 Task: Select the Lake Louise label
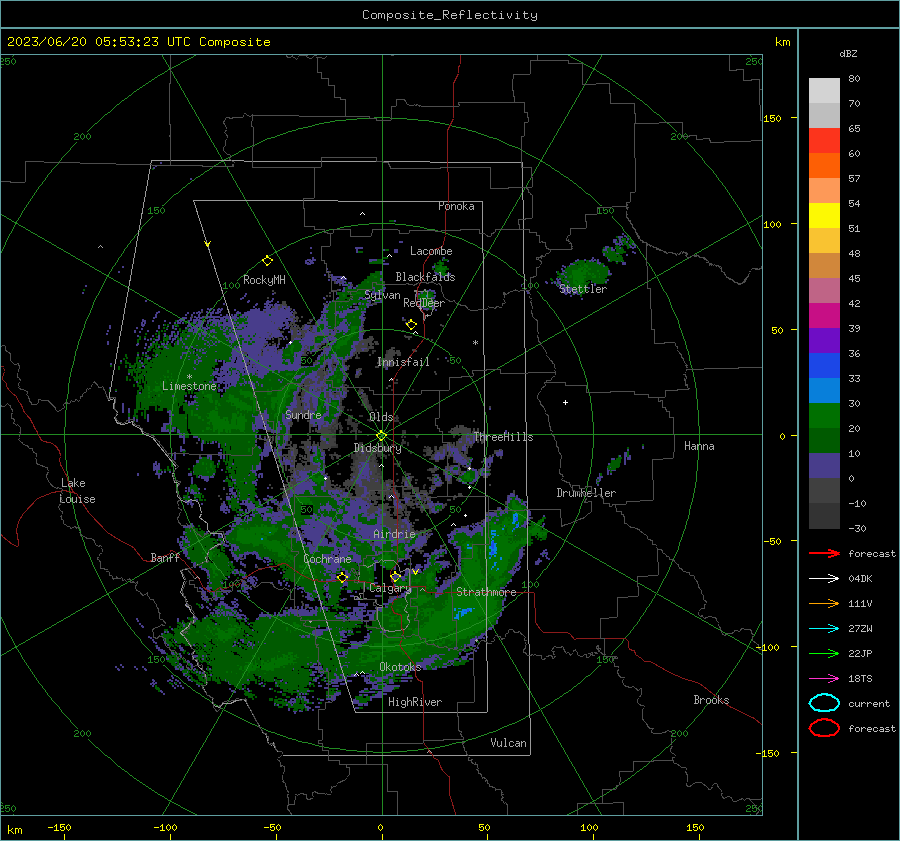77,491
